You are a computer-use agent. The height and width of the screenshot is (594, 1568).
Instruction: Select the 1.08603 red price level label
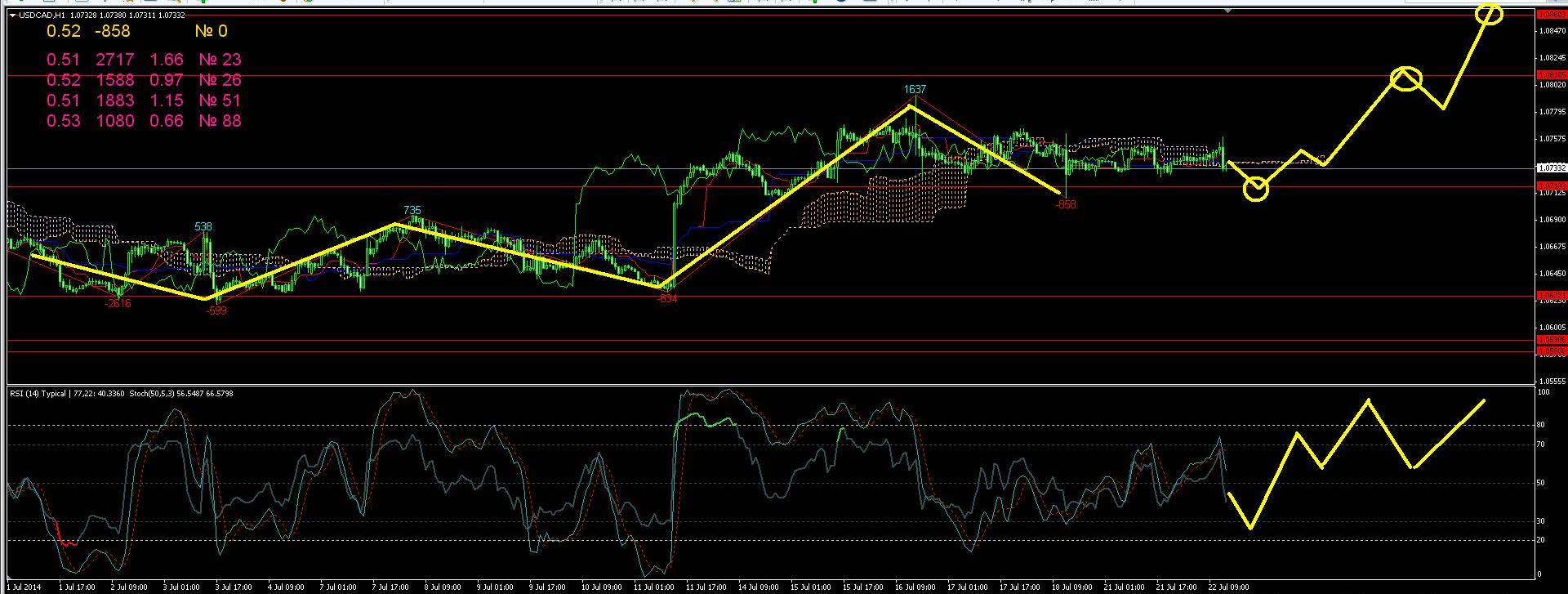coord(1551,15)
